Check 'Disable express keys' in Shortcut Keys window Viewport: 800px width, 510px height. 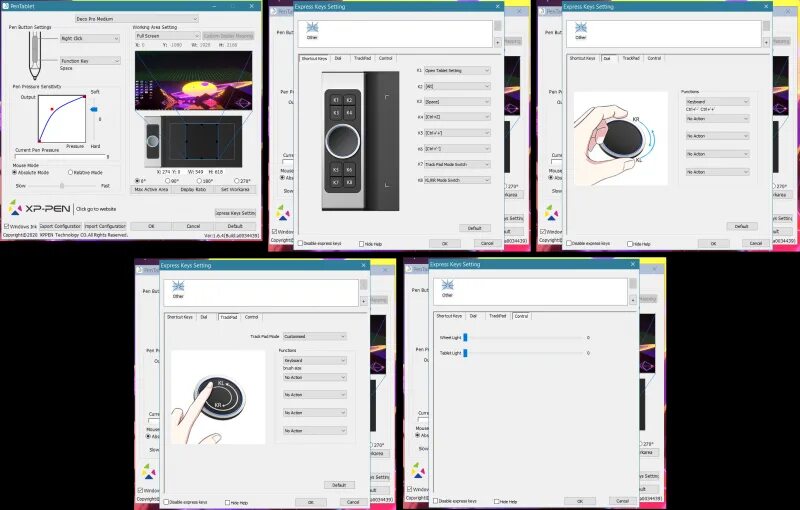click(x=301, y=243)
